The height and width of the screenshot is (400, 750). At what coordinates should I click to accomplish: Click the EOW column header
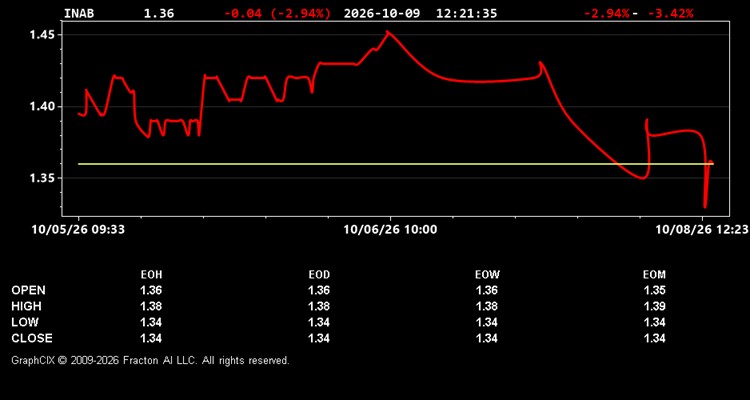[487, 275]
